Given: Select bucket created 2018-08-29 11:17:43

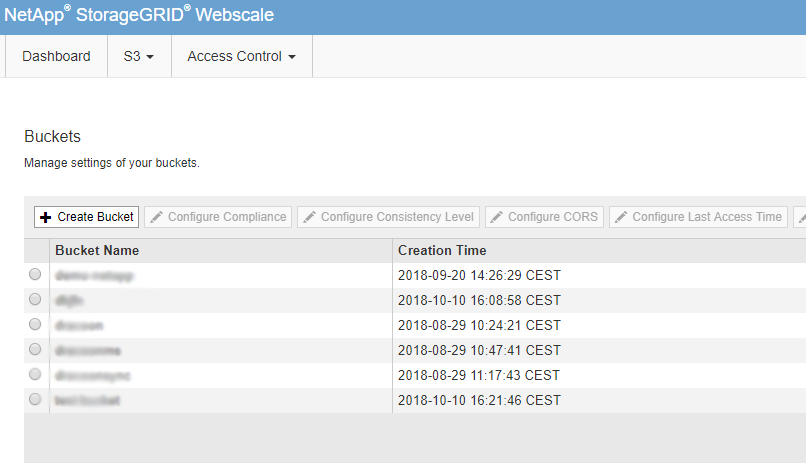Looking at the screenshot, I should [x=35, y=374].
